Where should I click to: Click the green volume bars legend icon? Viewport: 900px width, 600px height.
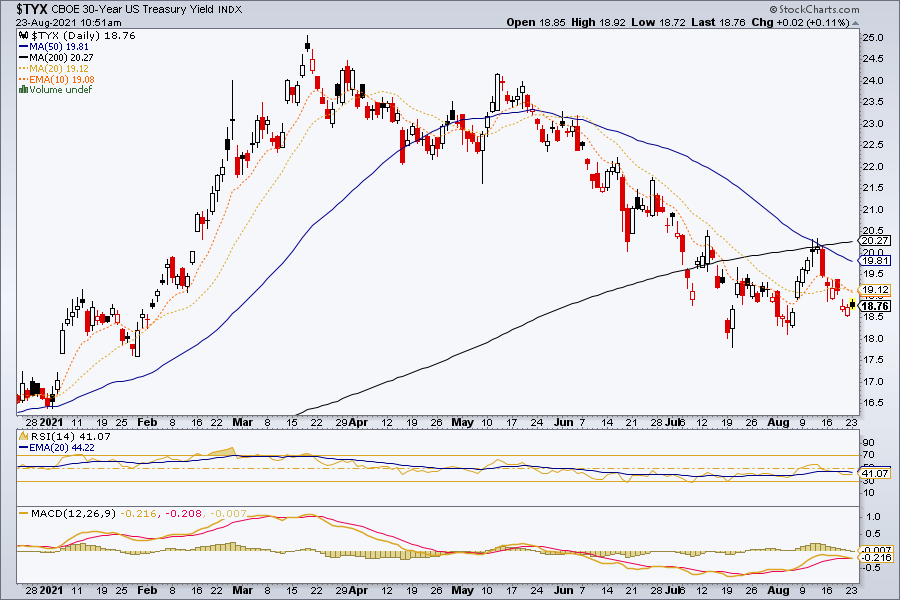tap(24, 90)
